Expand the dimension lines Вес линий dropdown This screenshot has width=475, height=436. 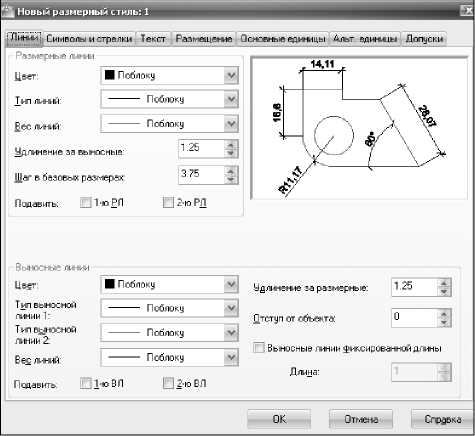(x=169, y=124)
